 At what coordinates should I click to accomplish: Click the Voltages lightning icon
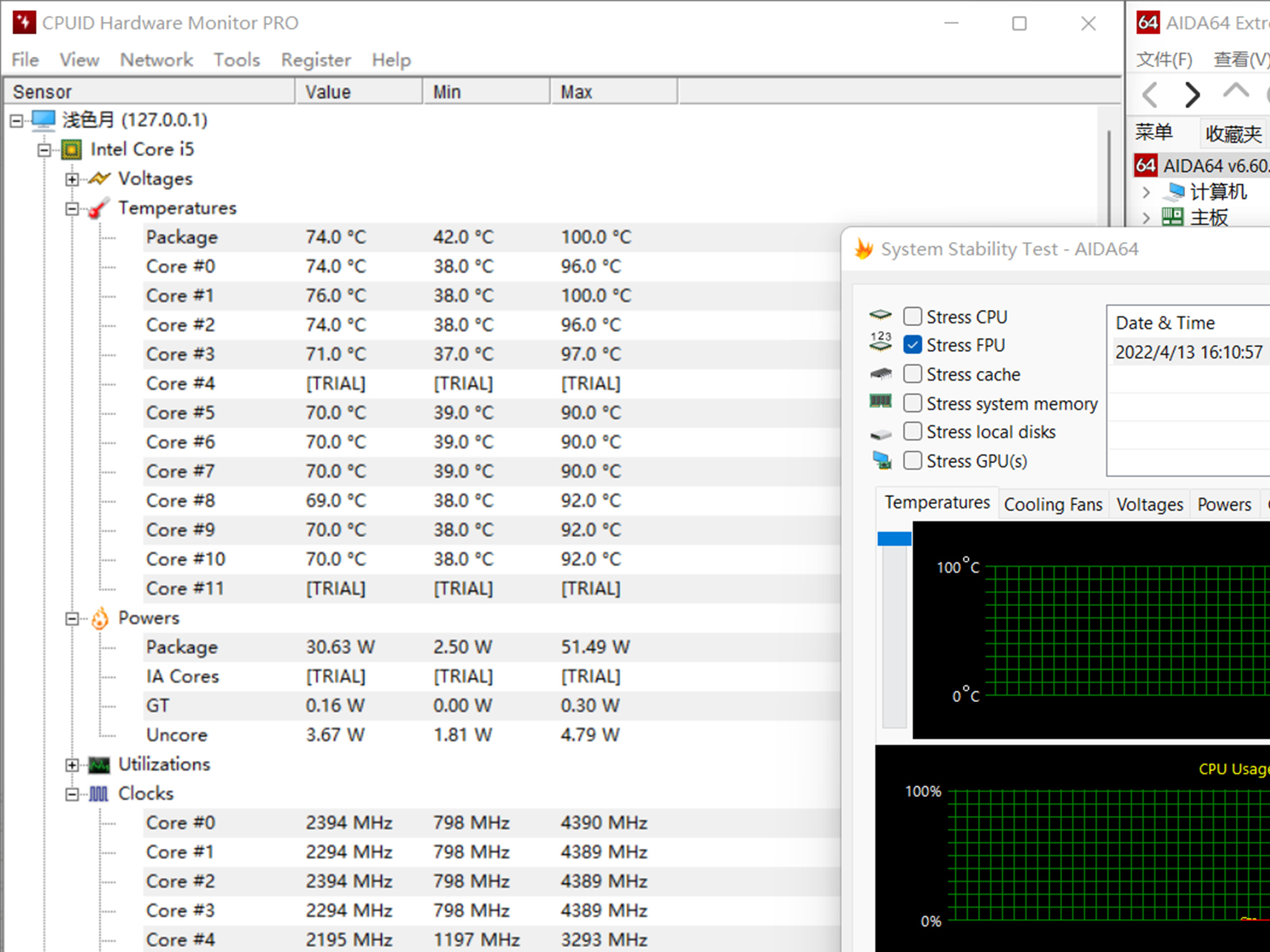coord(100,179)
